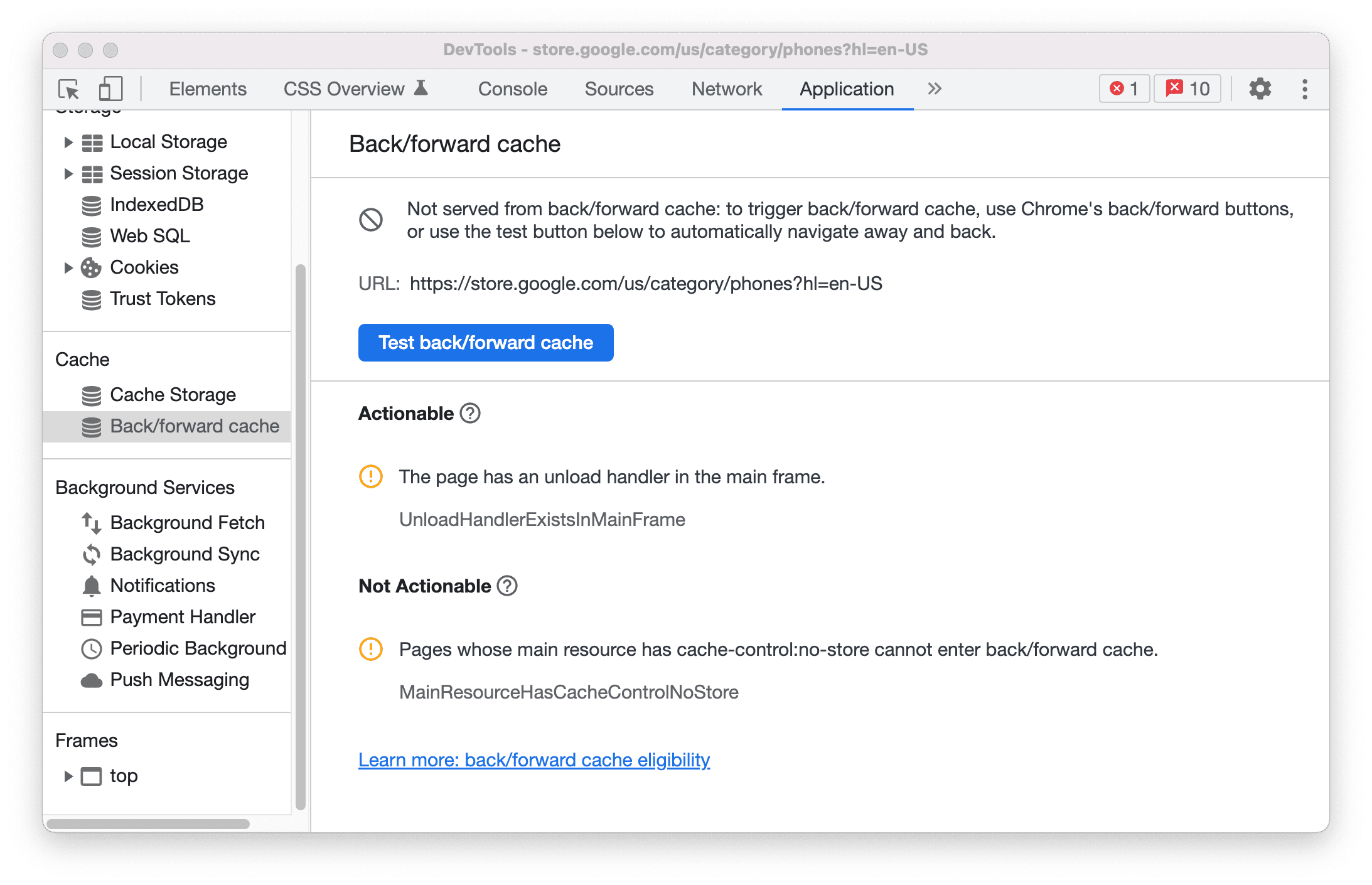Click the DevTools settings gear icon

[1257, 89]
